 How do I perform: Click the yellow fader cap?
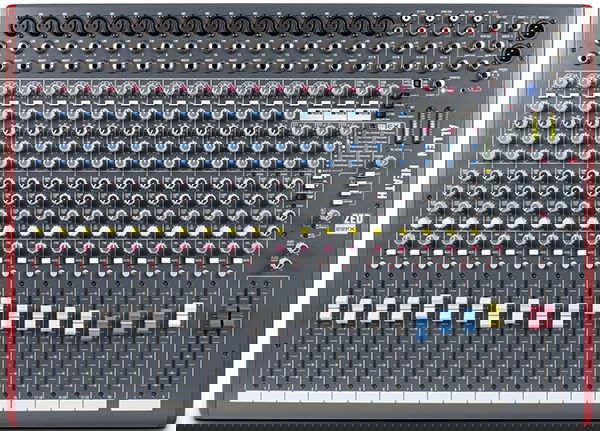point(494,315)
